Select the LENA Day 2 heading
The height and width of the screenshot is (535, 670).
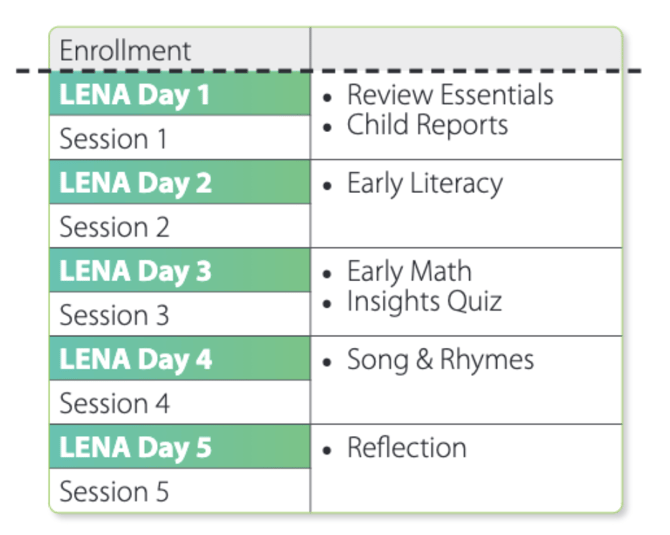(135, 184)
